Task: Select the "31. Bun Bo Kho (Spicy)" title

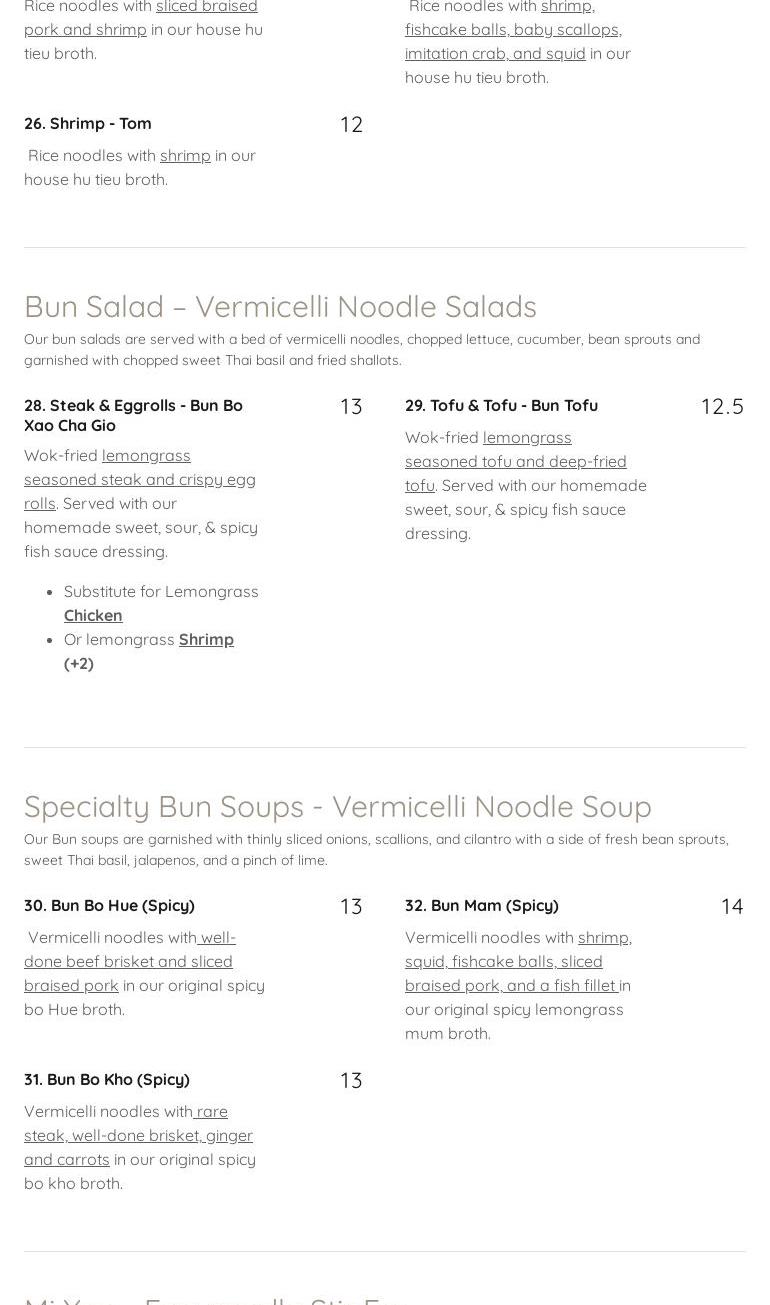Action: [106, 1079]
